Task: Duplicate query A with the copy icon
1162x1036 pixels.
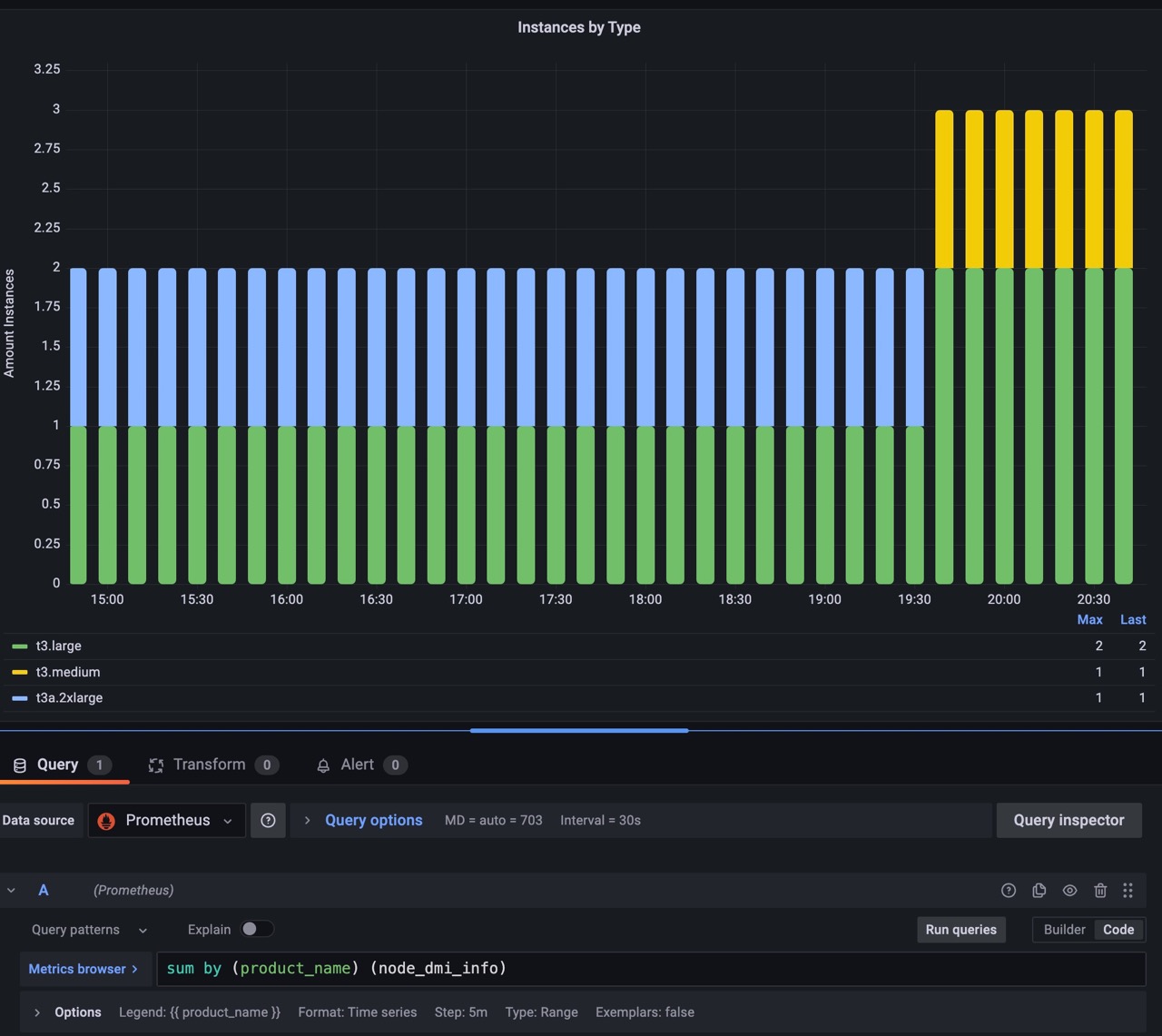Action: tap(1039, 891)
